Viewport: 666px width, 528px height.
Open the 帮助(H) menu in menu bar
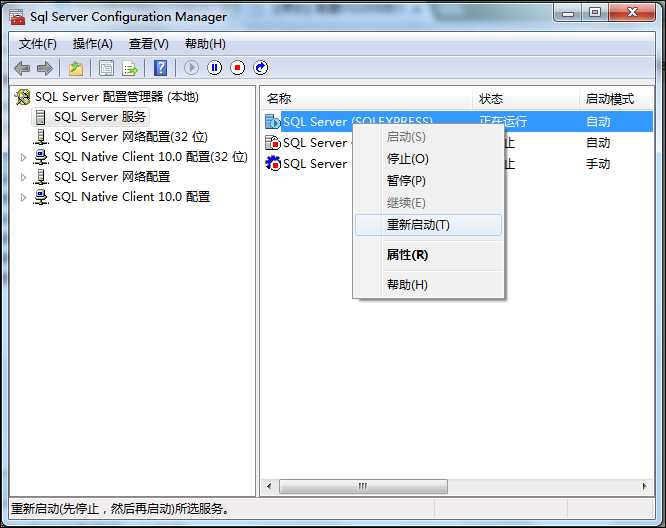click(205, 44)
